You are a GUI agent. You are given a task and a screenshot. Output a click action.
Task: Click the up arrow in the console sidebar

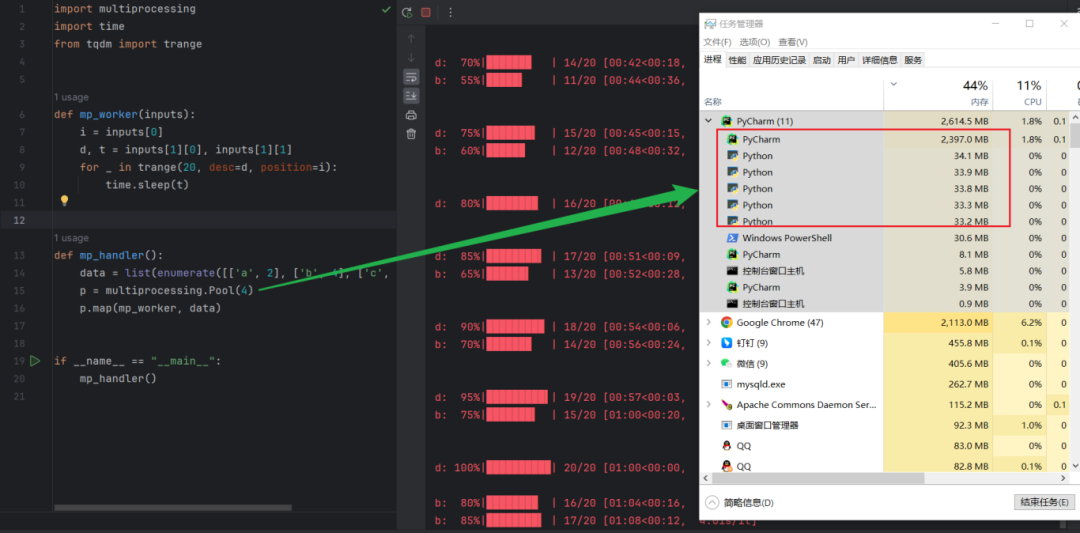[x=411, y=39]
